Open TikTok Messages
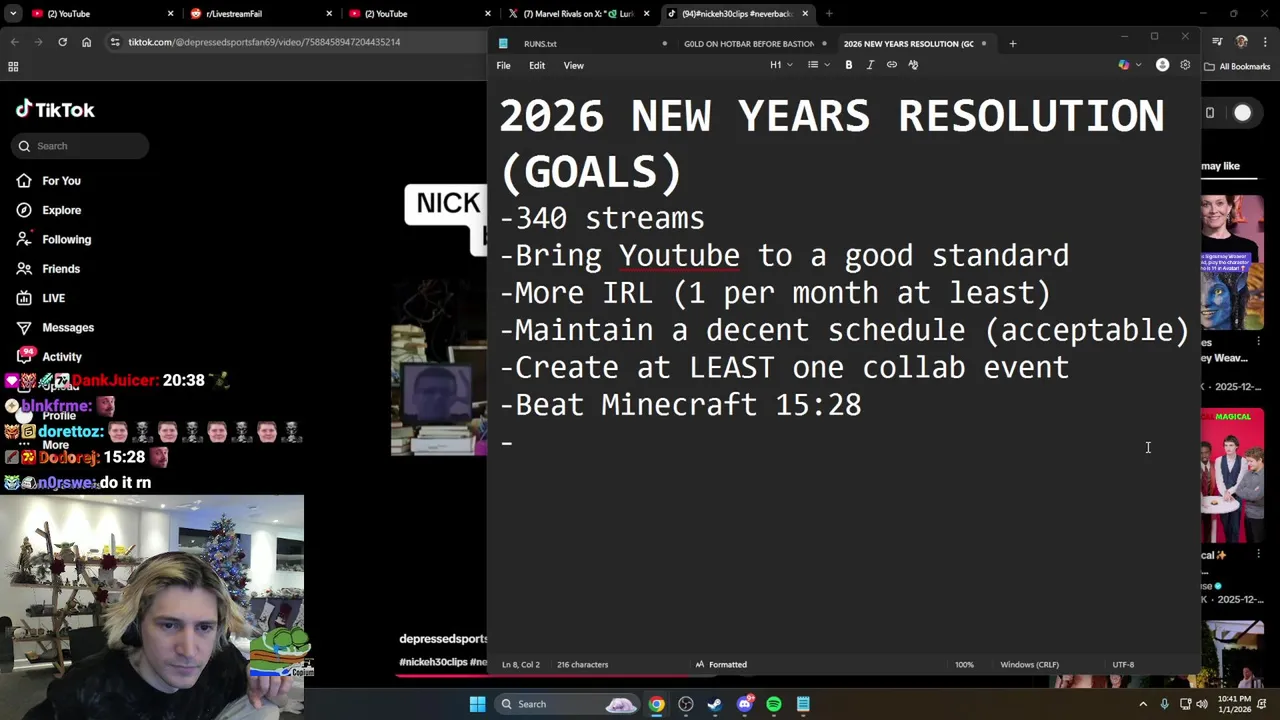 coord(55,328)
